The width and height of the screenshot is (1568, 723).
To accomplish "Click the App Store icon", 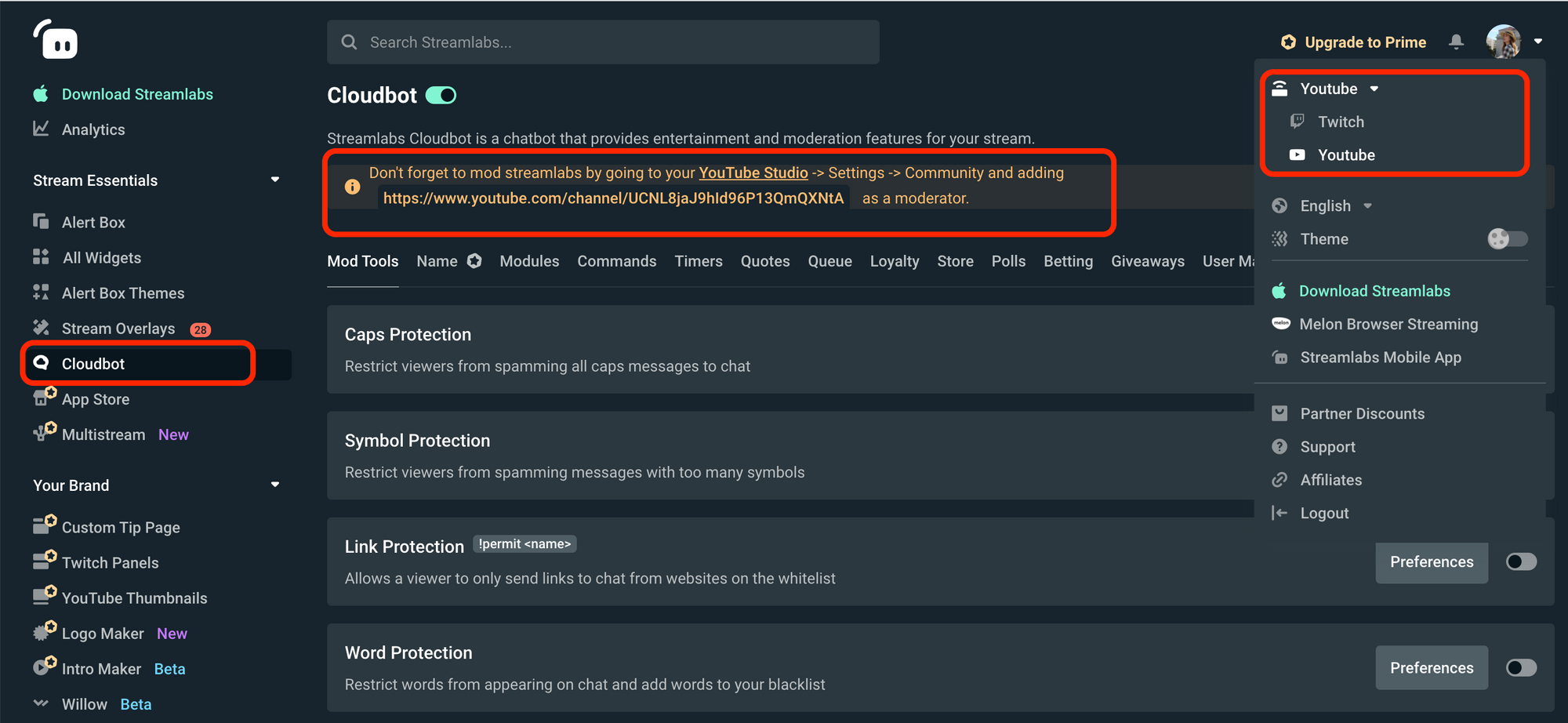I will click(x=43, y=396).
